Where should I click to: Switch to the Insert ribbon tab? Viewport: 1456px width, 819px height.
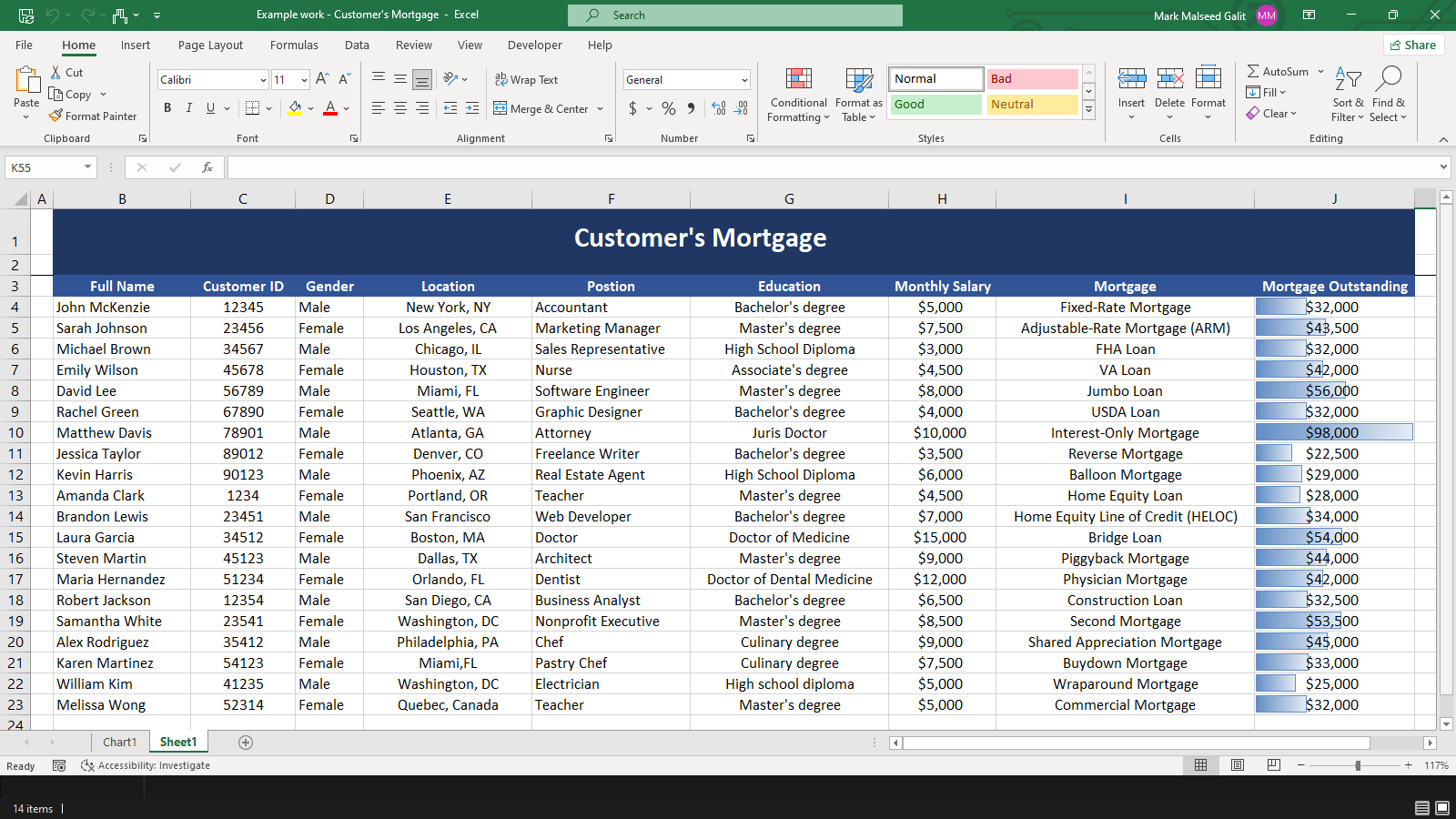(x=136, y=45)
